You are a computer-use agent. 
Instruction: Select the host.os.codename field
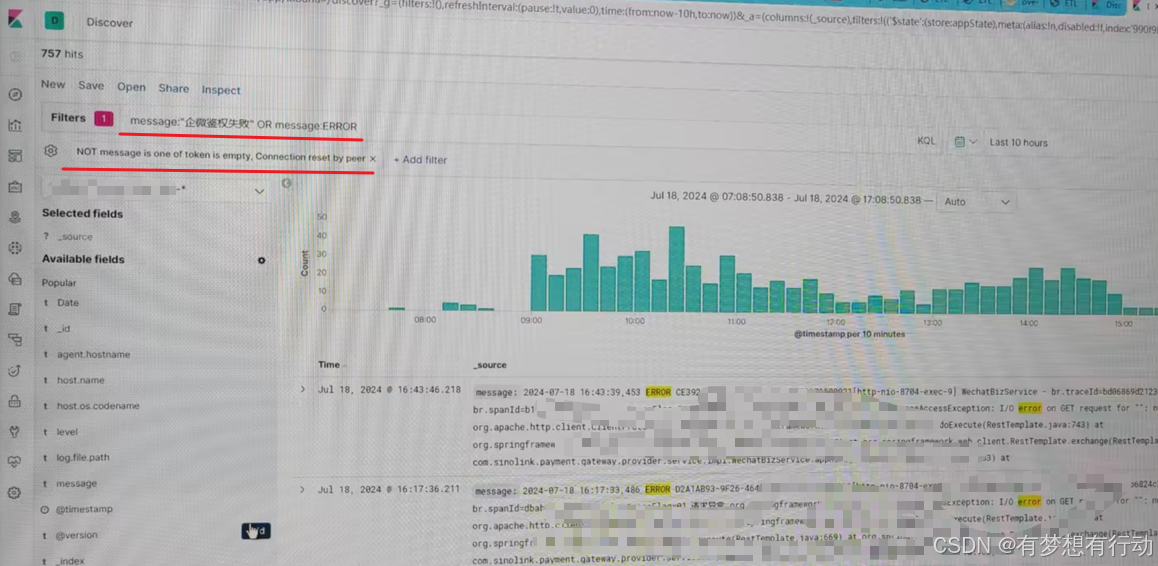tap(98, 406)
